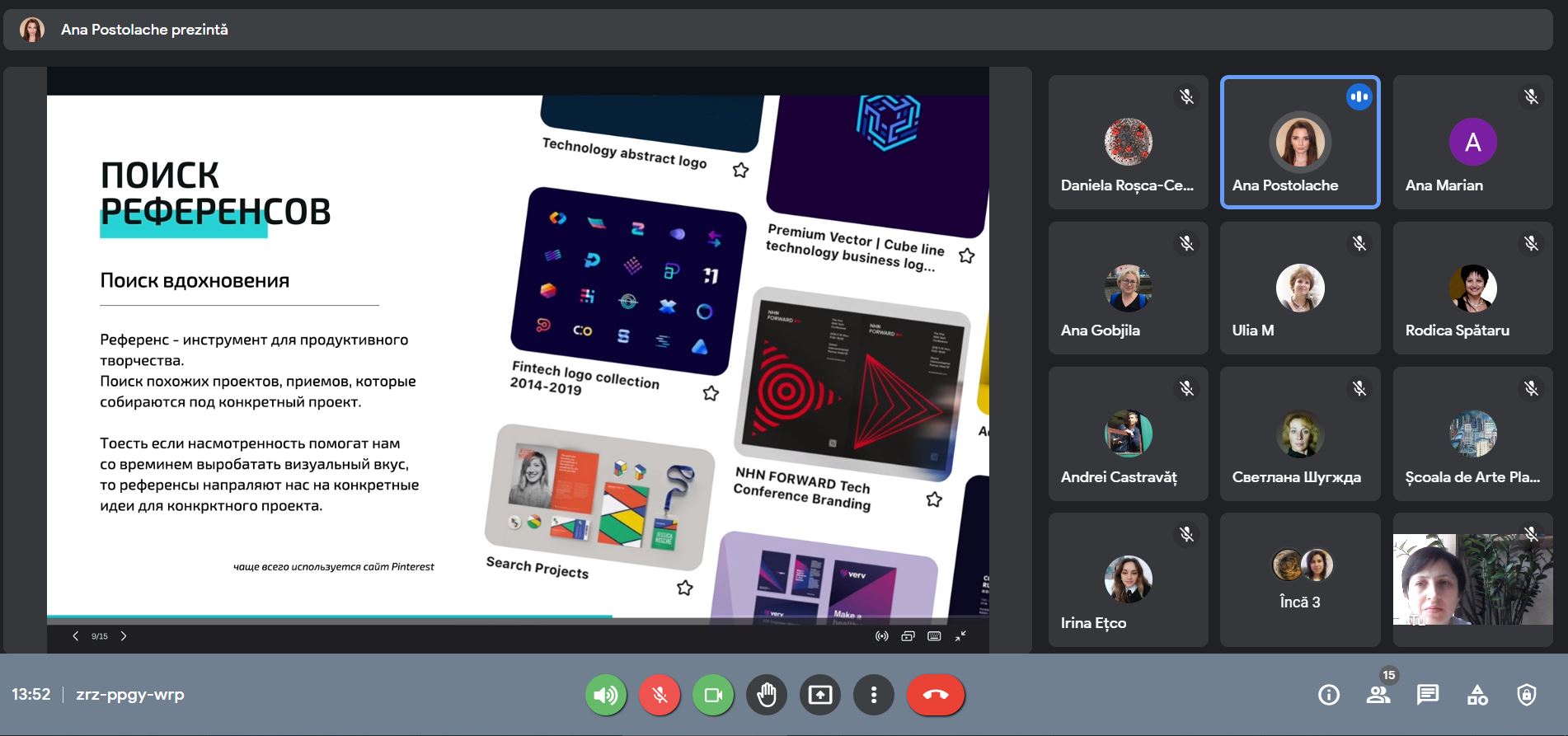Open the 'Încă 3' more participants tile
1568x736 pixels.
point(1300,579)
